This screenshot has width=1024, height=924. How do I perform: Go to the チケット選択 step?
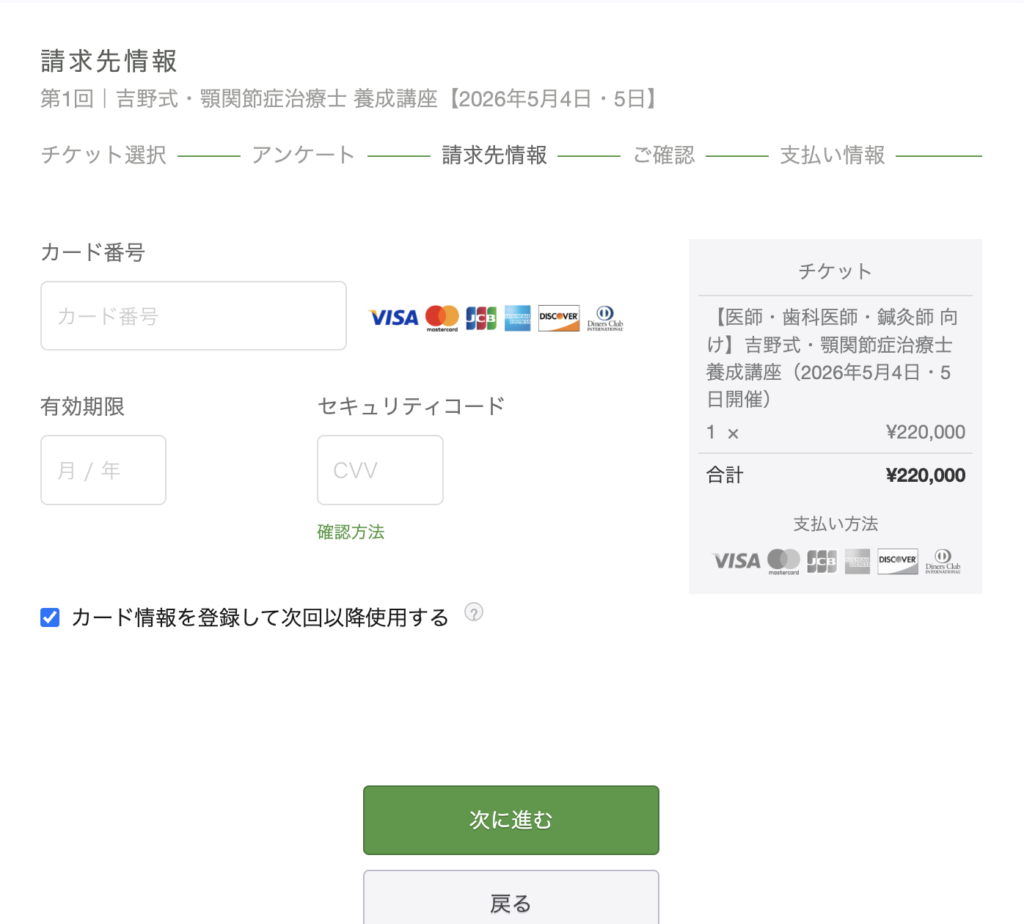[103, 155]
